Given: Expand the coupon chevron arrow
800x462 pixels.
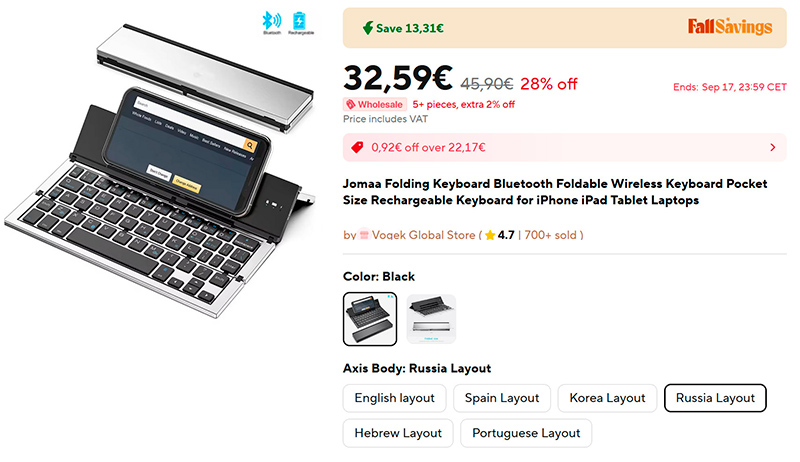Looking at the screenshot, I should coord(772,147).
